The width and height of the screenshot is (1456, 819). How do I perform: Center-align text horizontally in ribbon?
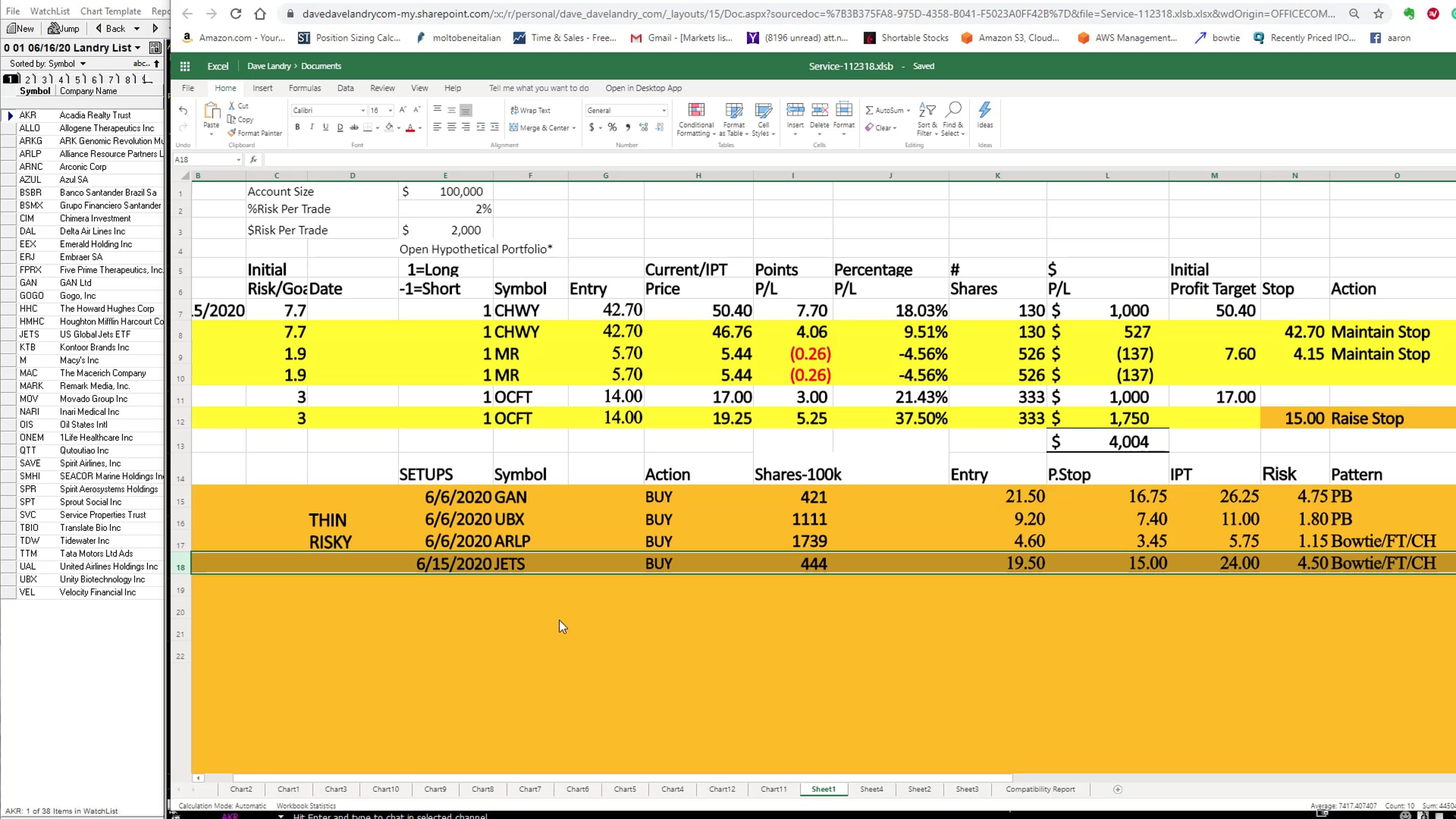pyautogui.click(x=451, y=127)
